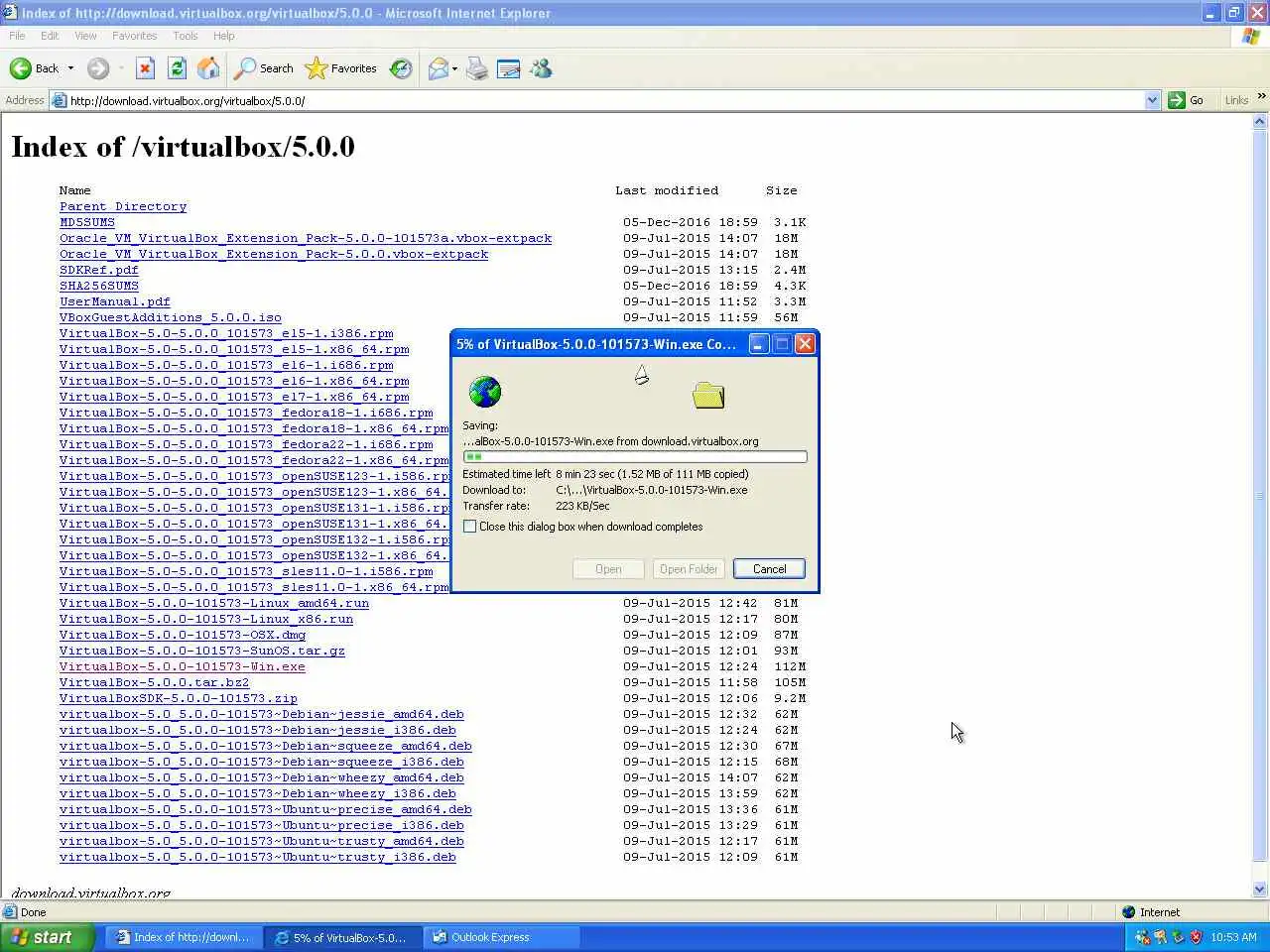This screenshot has height=952, width=1270.
Task: Open the MD5SUMS file link
Action: click(x=87, y=222)
